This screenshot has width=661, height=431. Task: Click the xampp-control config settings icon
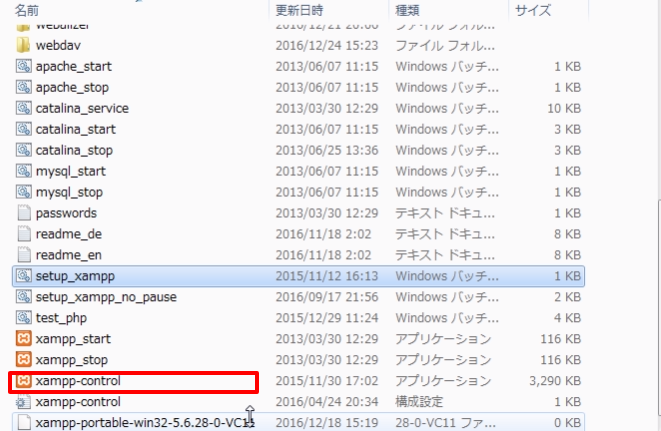tap(24, 401)
